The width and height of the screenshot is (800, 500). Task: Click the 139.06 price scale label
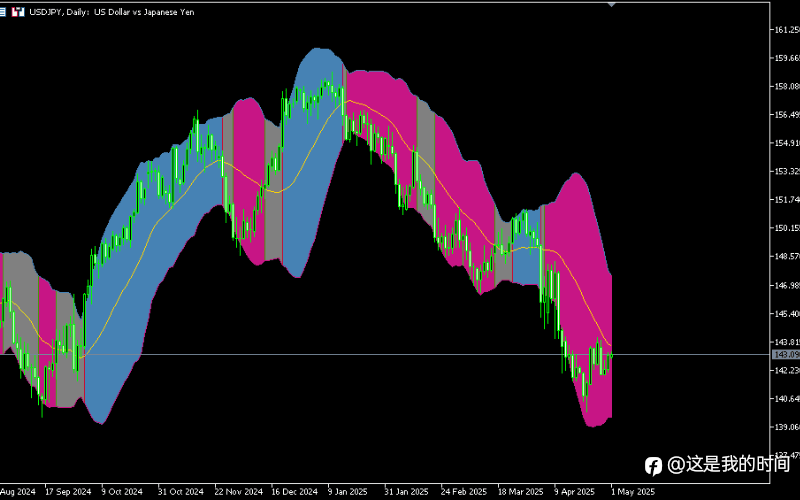(x=786, y=427)
